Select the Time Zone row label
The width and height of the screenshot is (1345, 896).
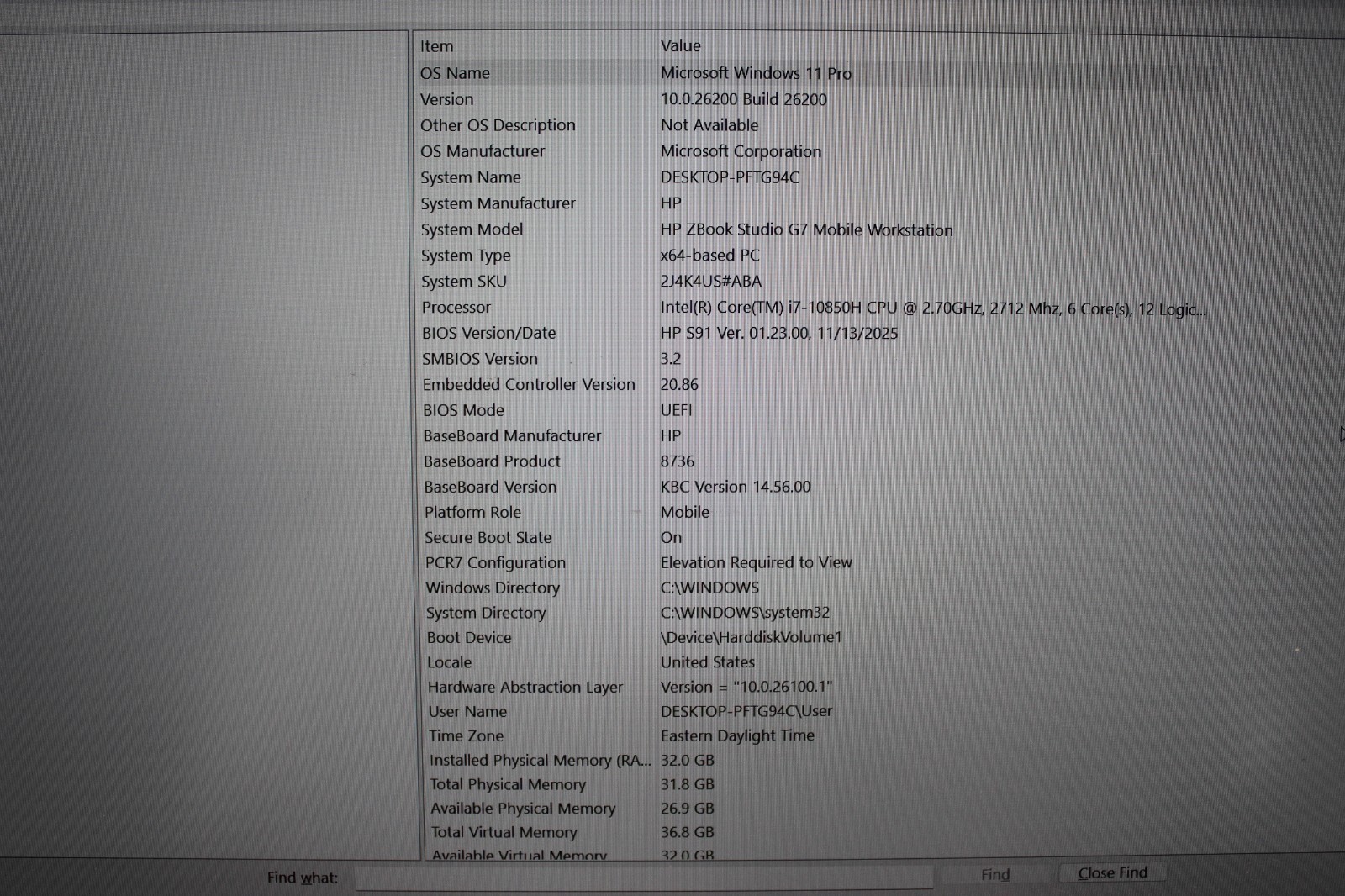pyautogui.click(x=466, y=735)
